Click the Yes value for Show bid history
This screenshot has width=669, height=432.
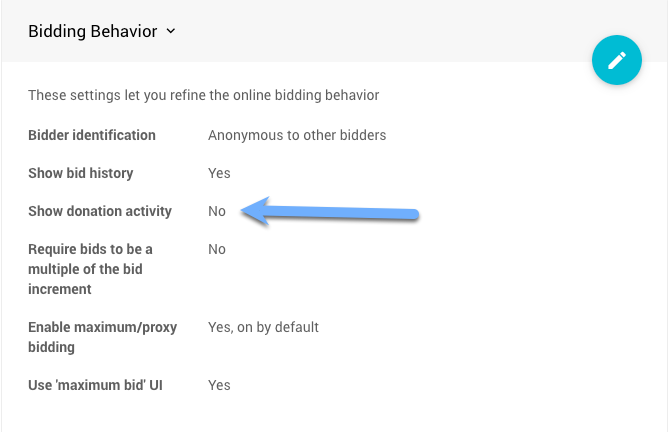pos(219,173)
